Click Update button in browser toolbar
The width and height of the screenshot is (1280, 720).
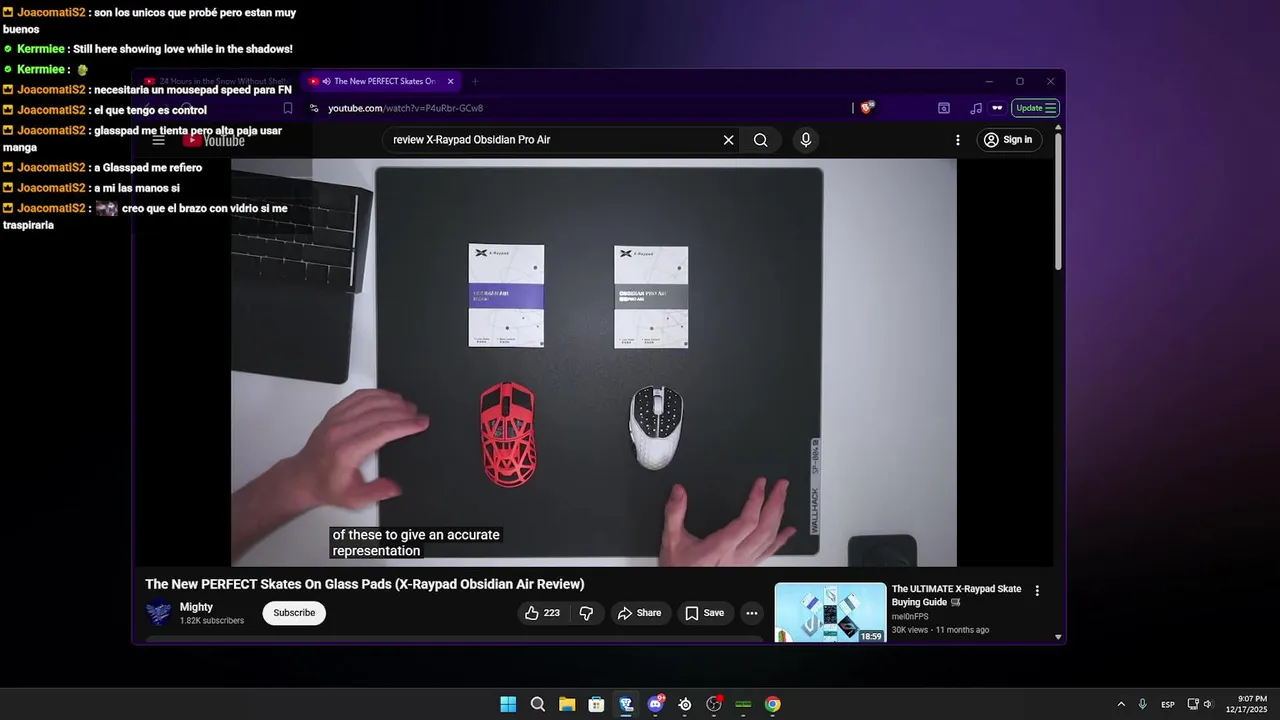1035,108
